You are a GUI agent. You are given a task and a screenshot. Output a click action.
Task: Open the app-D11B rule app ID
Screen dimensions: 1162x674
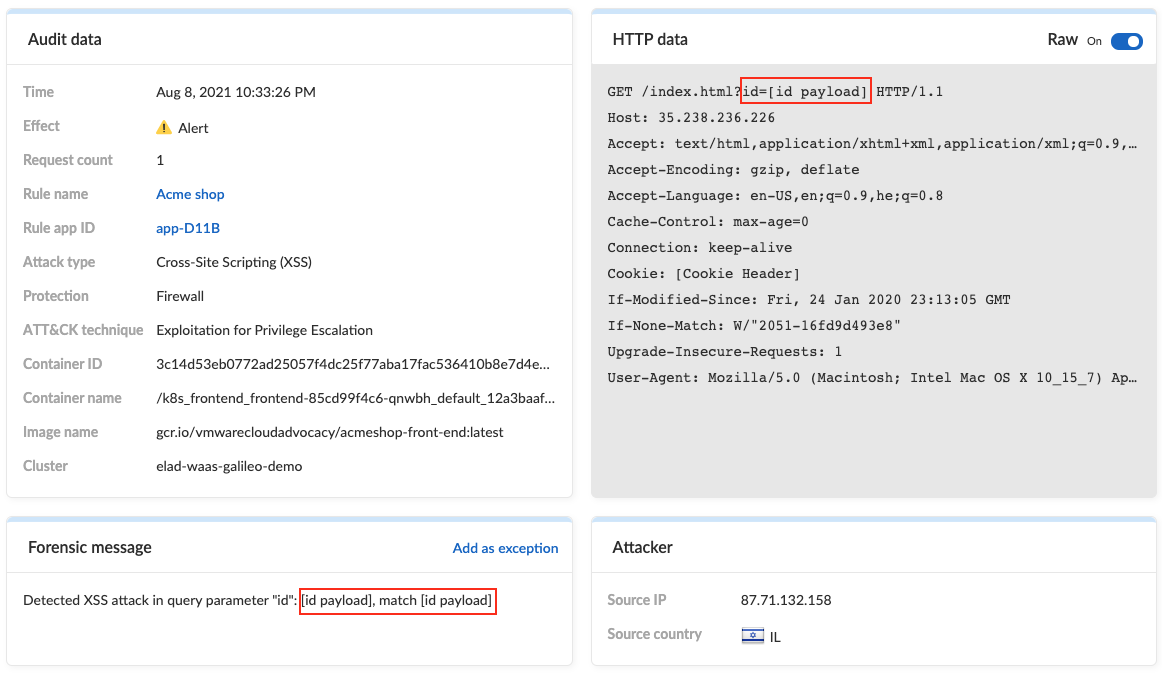[x=187, y=228]
